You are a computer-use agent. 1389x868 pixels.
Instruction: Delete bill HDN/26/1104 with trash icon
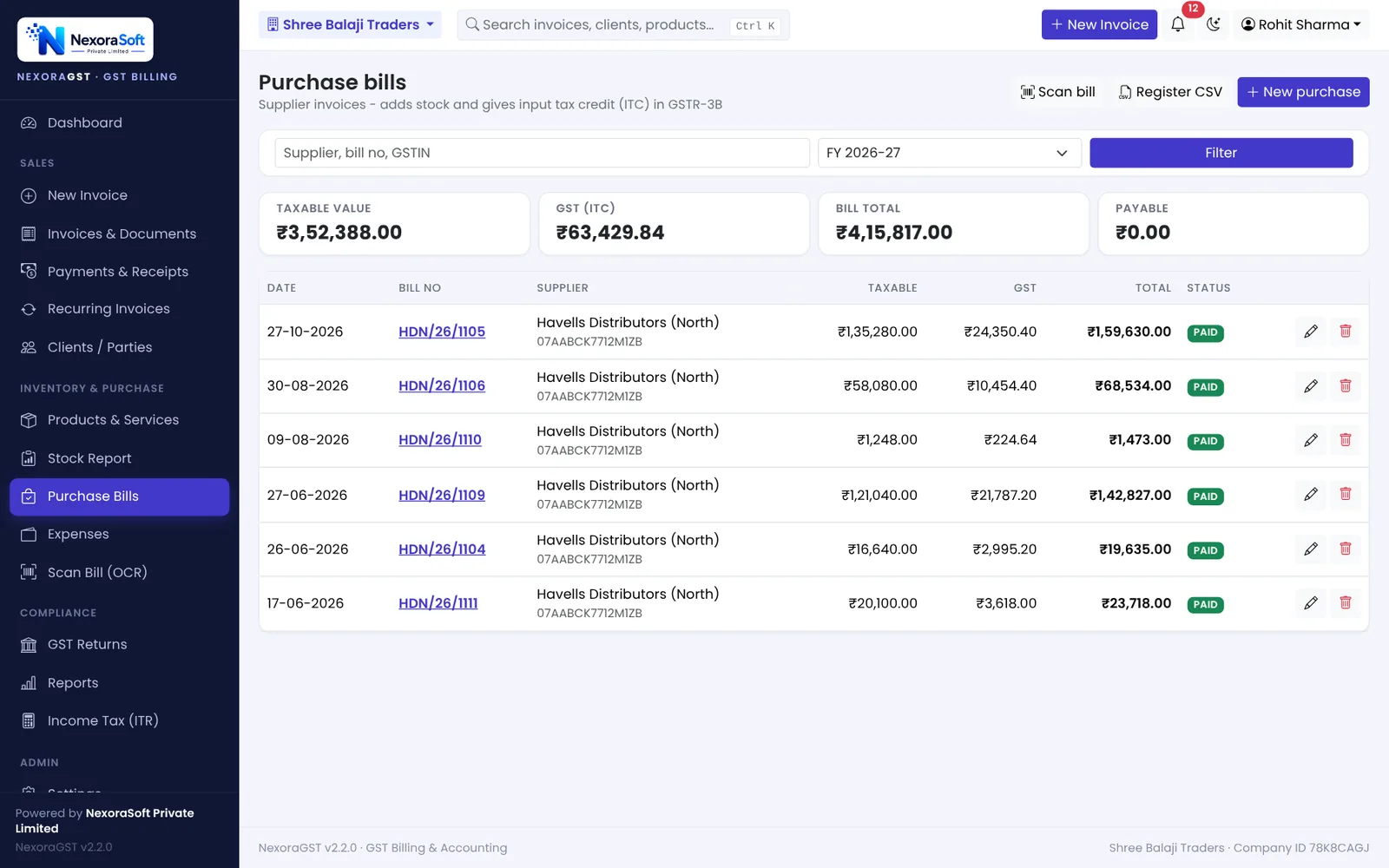[1346, 549]
